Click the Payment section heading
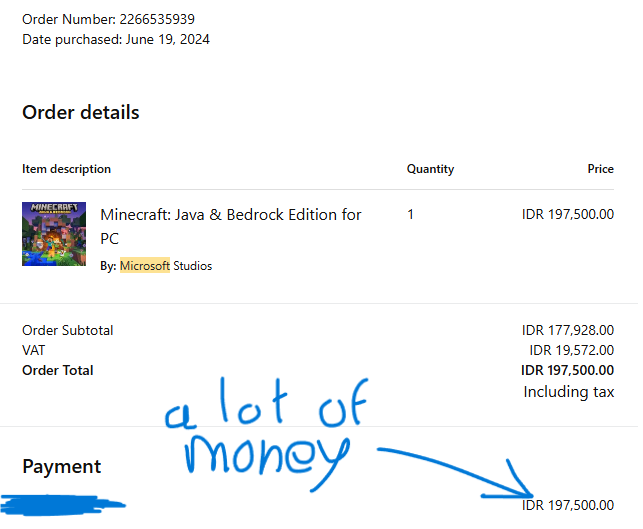The height and width of the screenshot is (529, 643). (x=62, y=467)
